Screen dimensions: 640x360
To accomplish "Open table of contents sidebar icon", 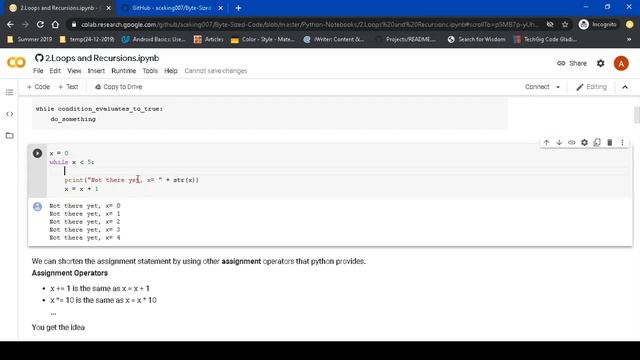I will click(9, 92).
